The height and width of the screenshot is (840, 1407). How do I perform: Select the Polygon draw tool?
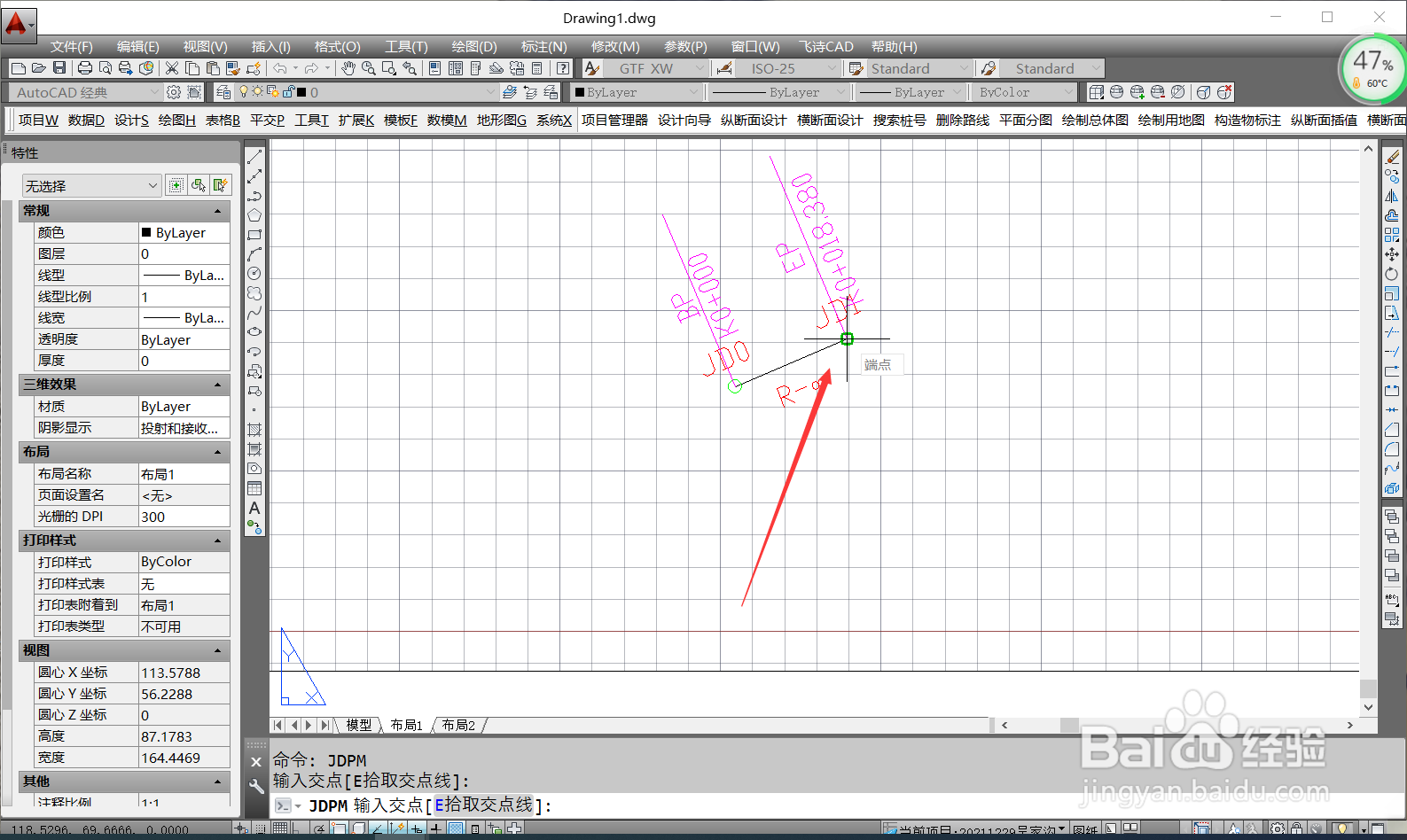(254, 215)
